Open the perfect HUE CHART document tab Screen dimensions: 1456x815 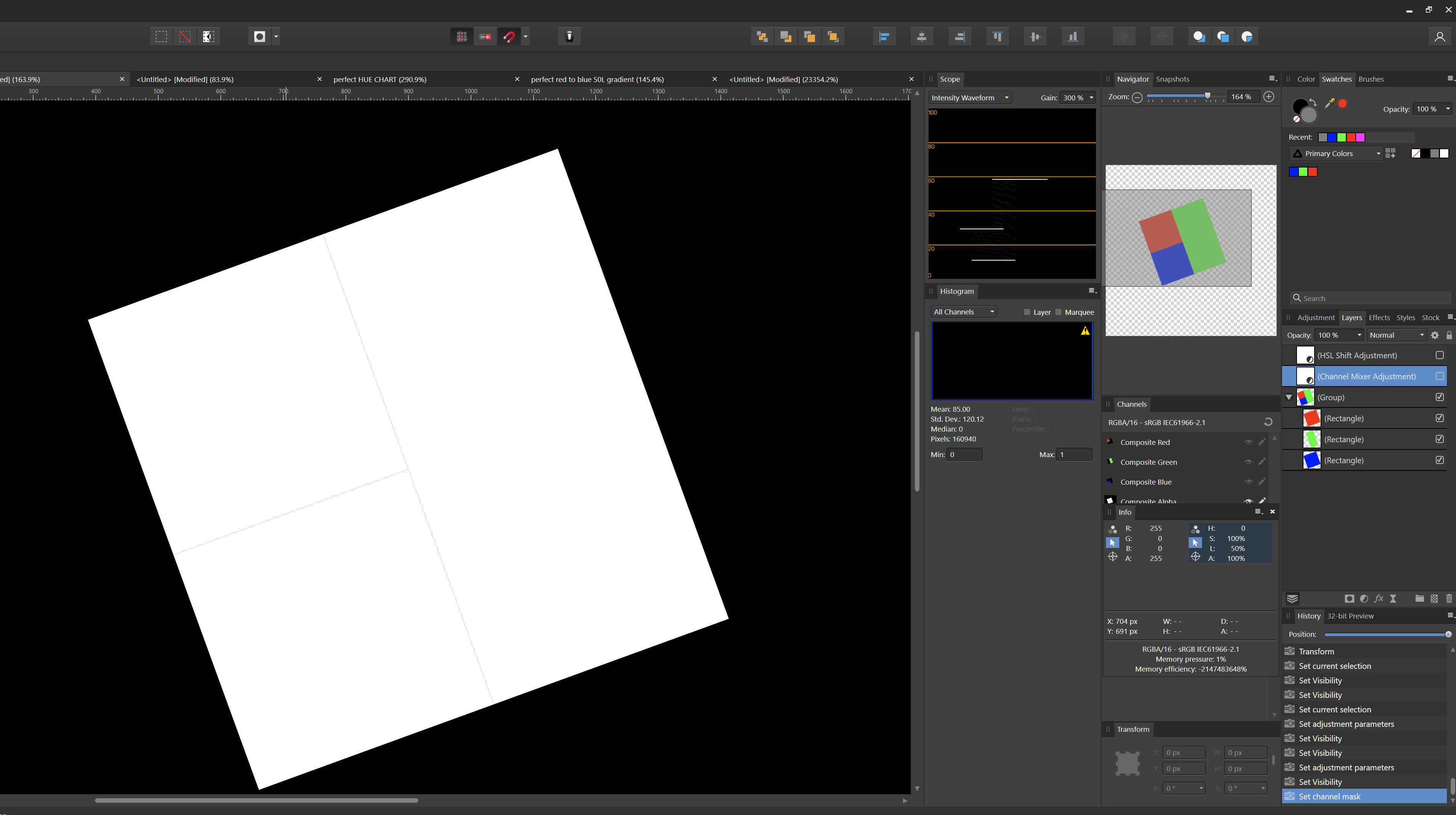tap(380, 79)
